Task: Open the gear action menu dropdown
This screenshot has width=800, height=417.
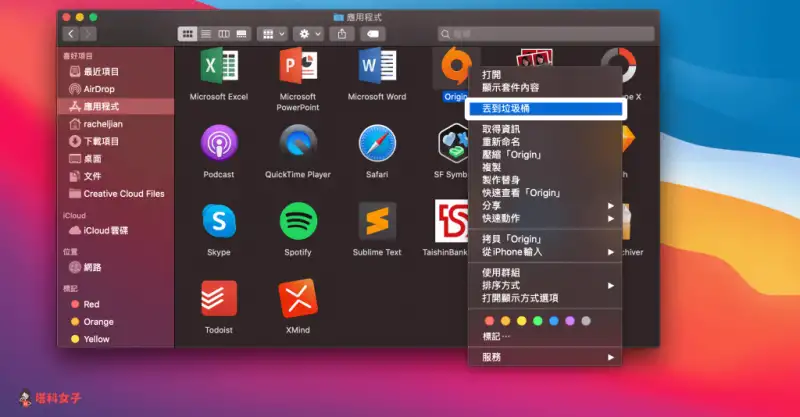Action: (x=309, y=34)
